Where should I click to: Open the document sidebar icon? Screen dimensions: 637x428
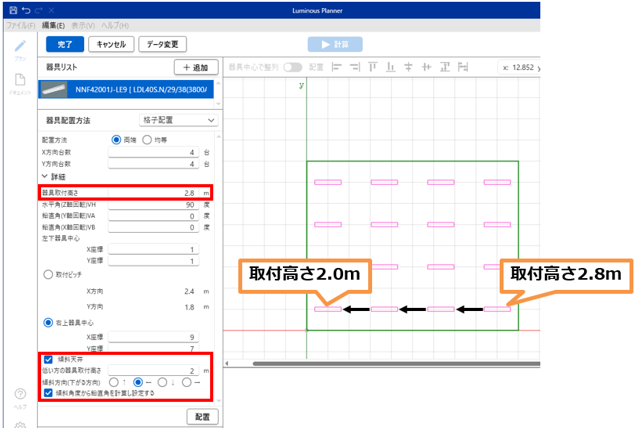coord(20,81)
